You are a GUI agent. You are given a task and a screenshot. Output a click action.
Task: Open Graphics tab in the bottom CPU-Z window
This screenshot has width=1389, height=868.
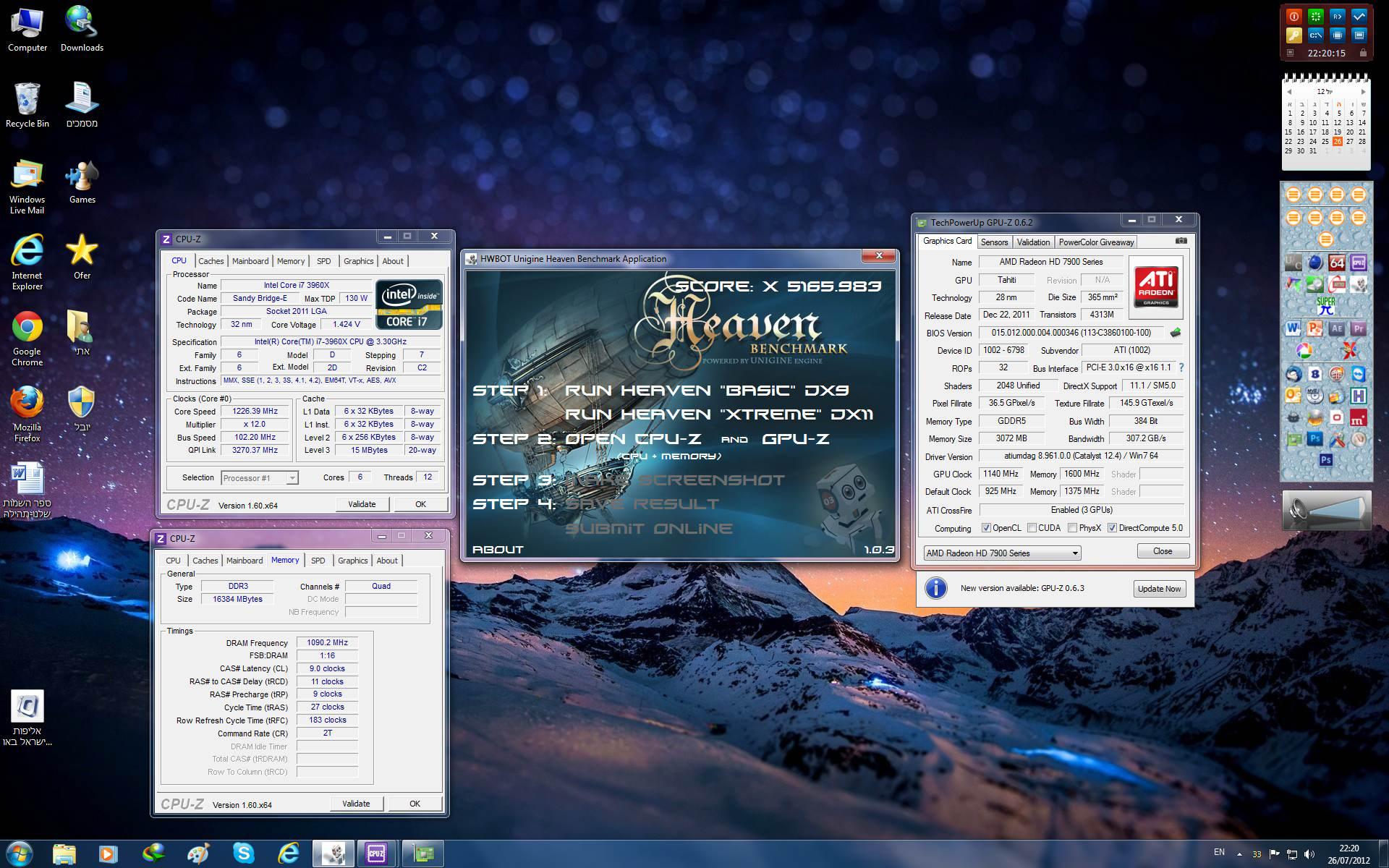[352, 561]
